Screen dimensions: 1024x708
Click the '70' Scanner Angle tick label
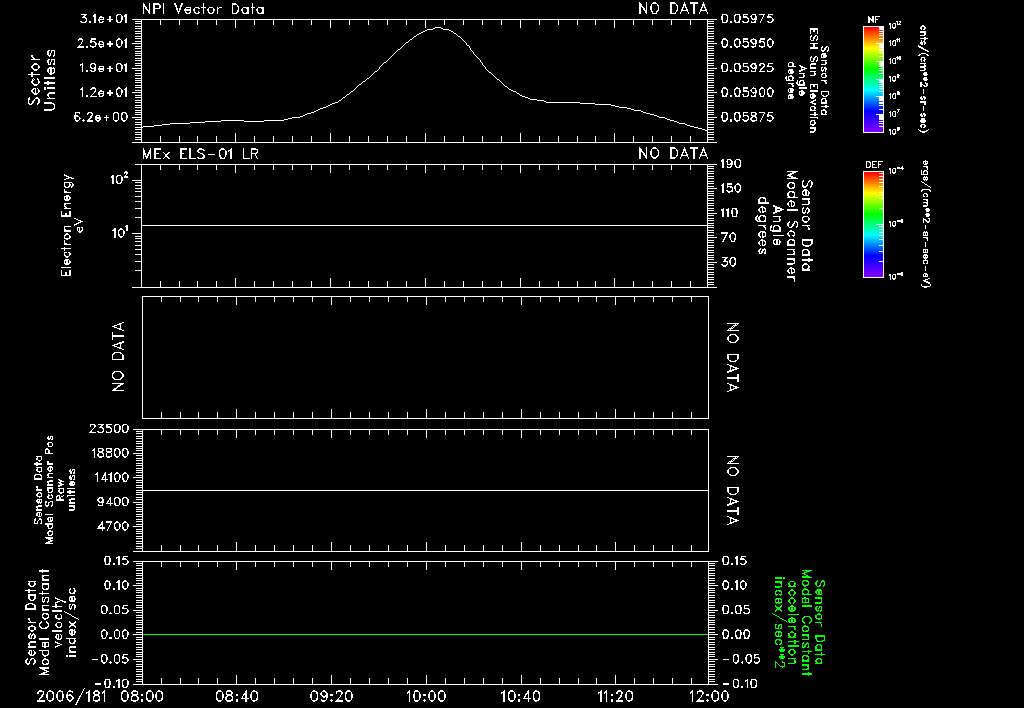728,238
